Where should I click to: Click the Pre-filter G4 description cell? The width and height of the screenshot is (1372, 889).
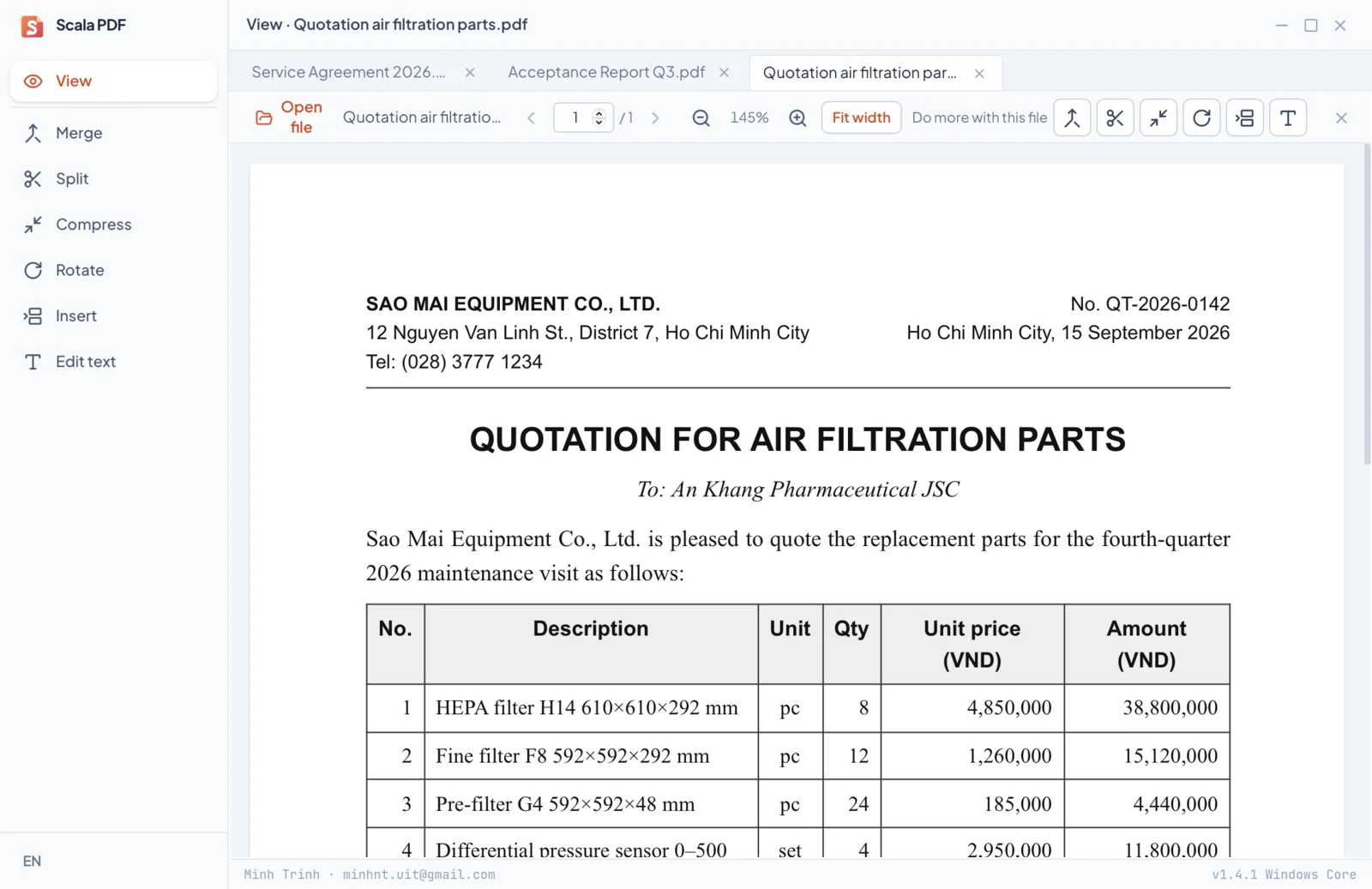click(591, 804)
